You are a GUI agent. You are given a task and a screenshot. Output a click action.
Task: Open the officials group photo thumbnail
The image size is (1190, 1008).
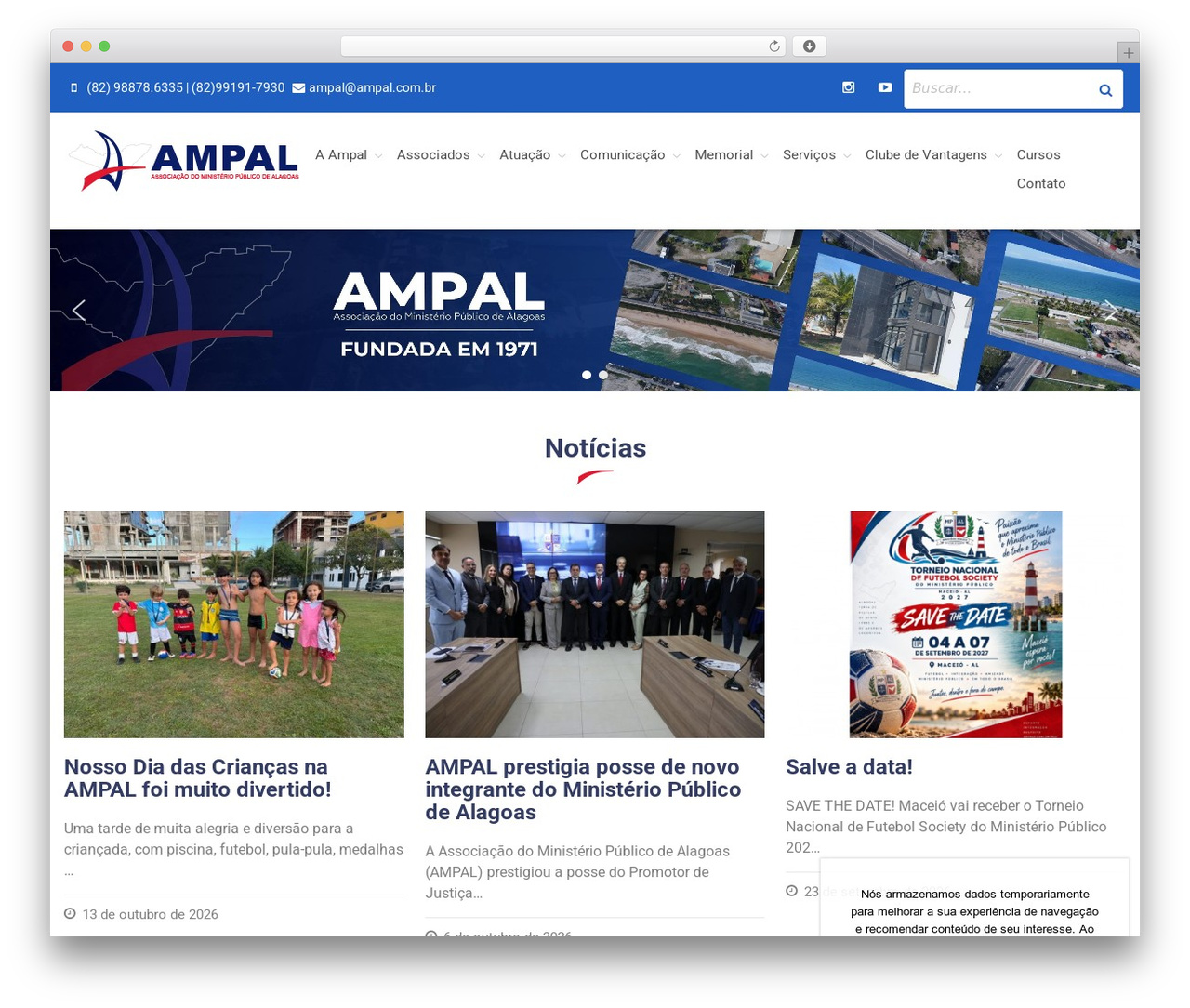(595, 624)
